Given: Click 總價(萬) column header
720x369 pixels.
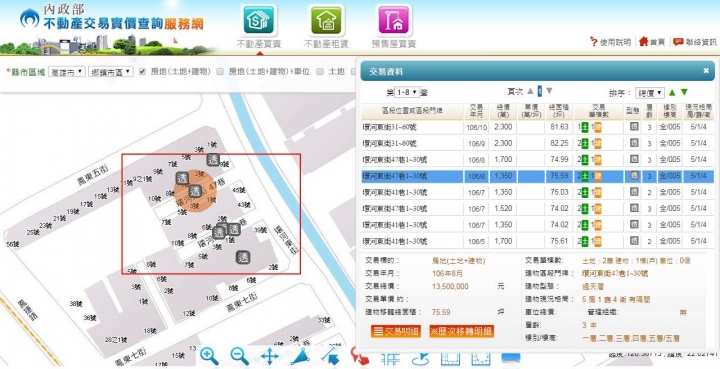Looking at the screenshot, I should [503, 112].
